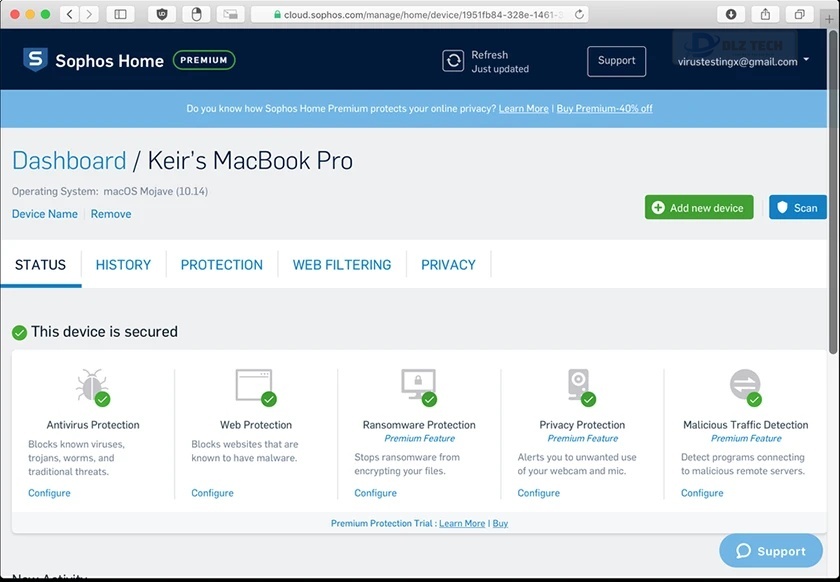Open the uBlock shield extension icon

click(x=162, y=14)
